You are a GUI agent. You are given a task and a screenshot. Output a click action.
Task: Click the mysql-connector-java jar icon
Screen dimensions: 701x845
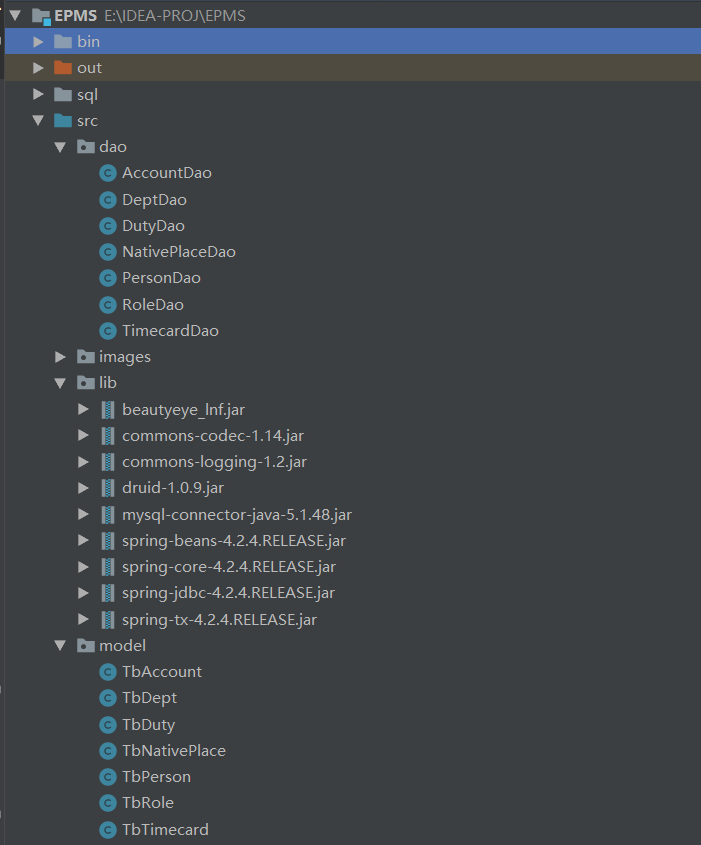coord(108,515)
